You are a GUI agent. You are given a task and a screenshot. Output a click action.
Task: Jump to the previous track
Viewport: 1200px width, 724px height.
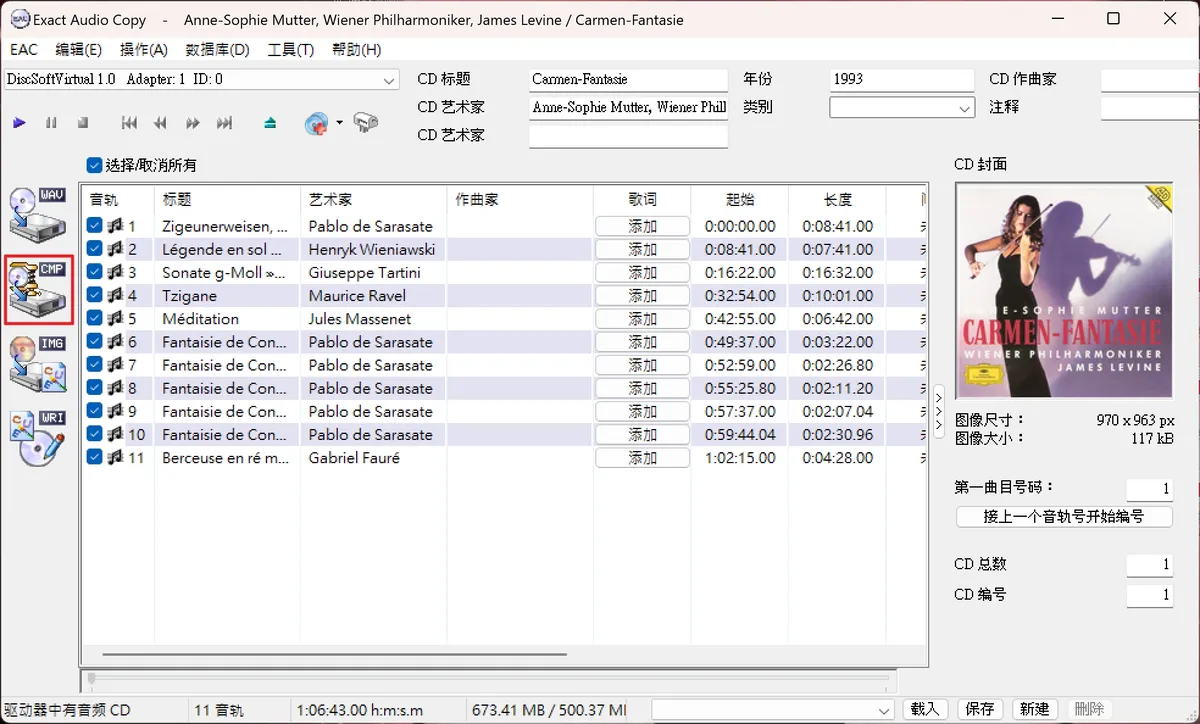pos(129,123)
